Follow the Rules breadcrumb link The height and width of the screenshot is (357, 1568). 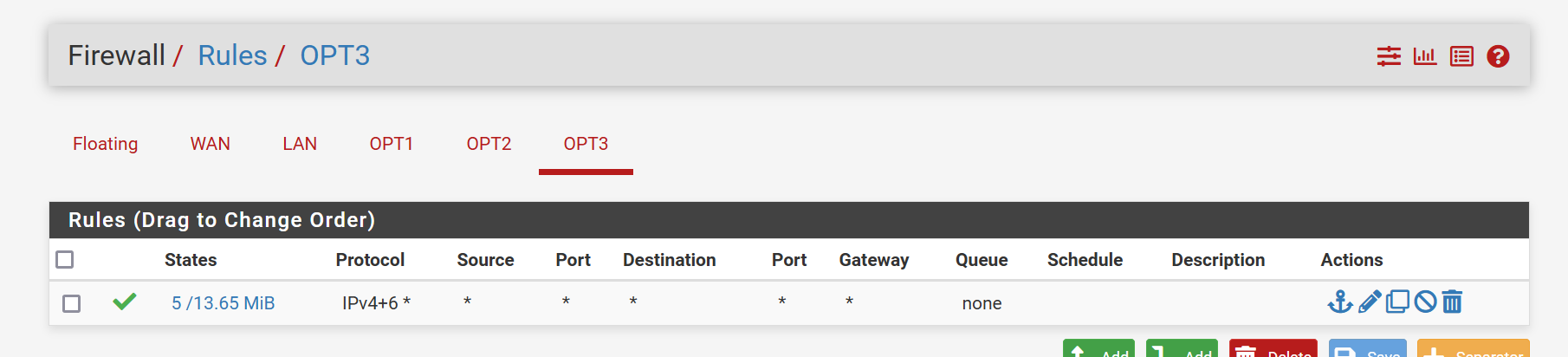point(232,55)
